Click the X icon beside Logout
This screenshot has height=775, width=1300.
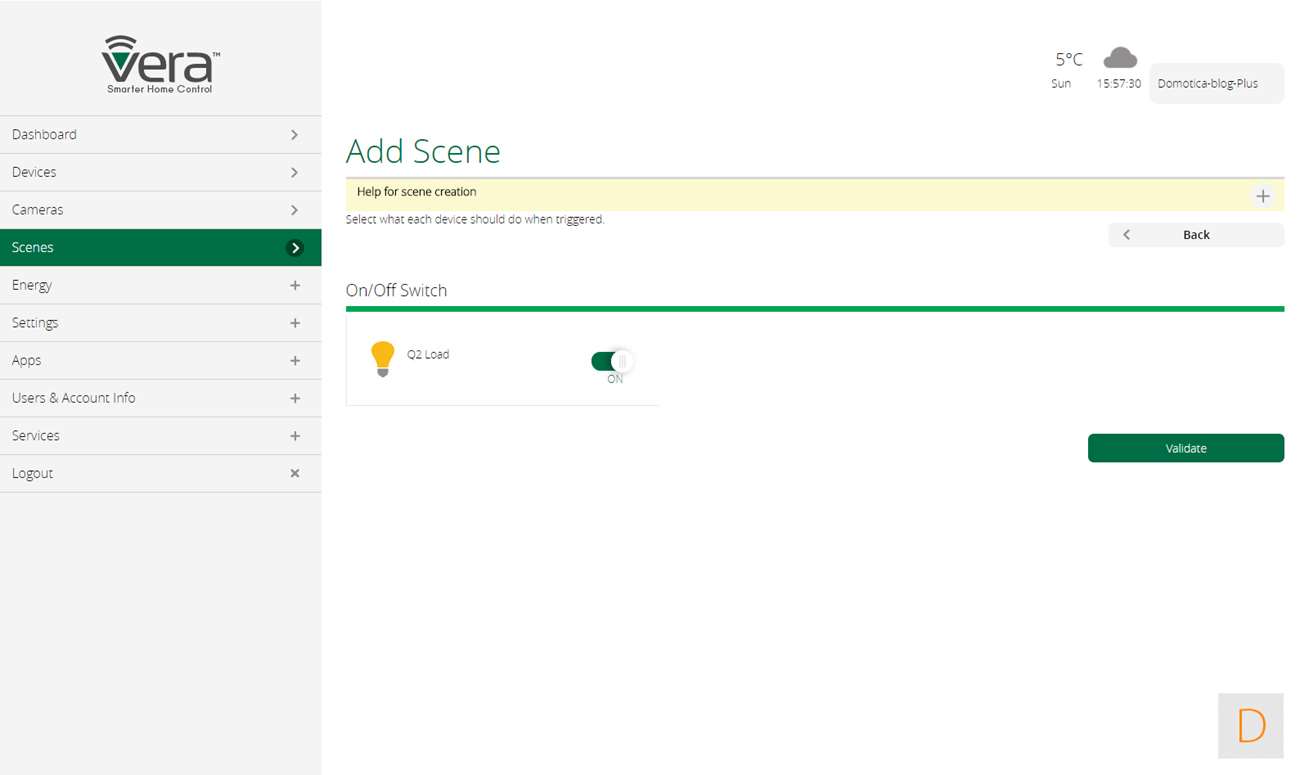294,473
